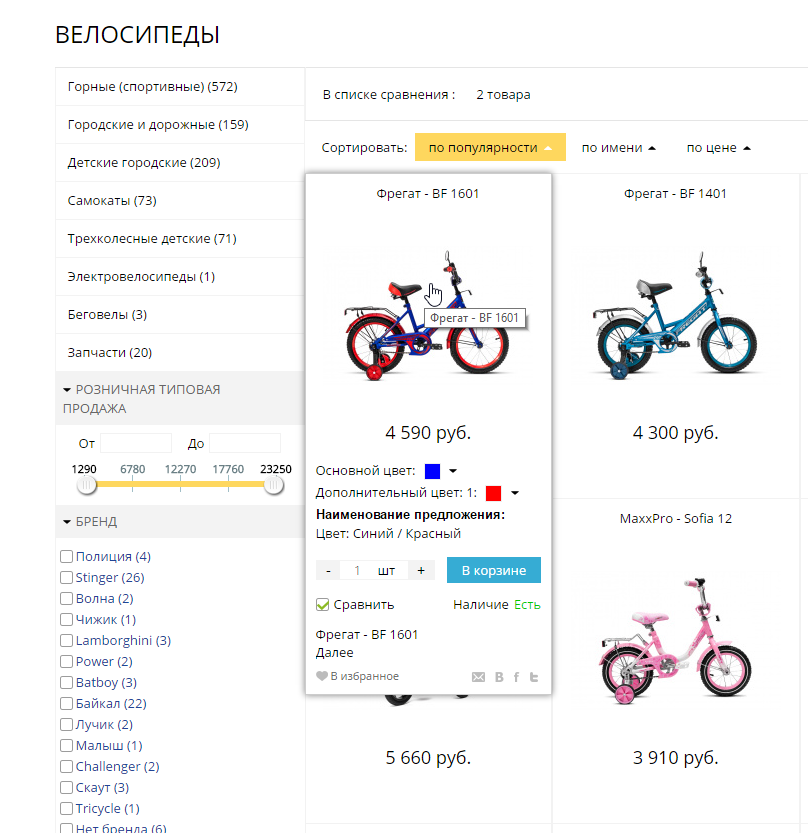Open Электровелосипеды category
The width and height of the screenshot is (808, 833).
coord(141,277)
